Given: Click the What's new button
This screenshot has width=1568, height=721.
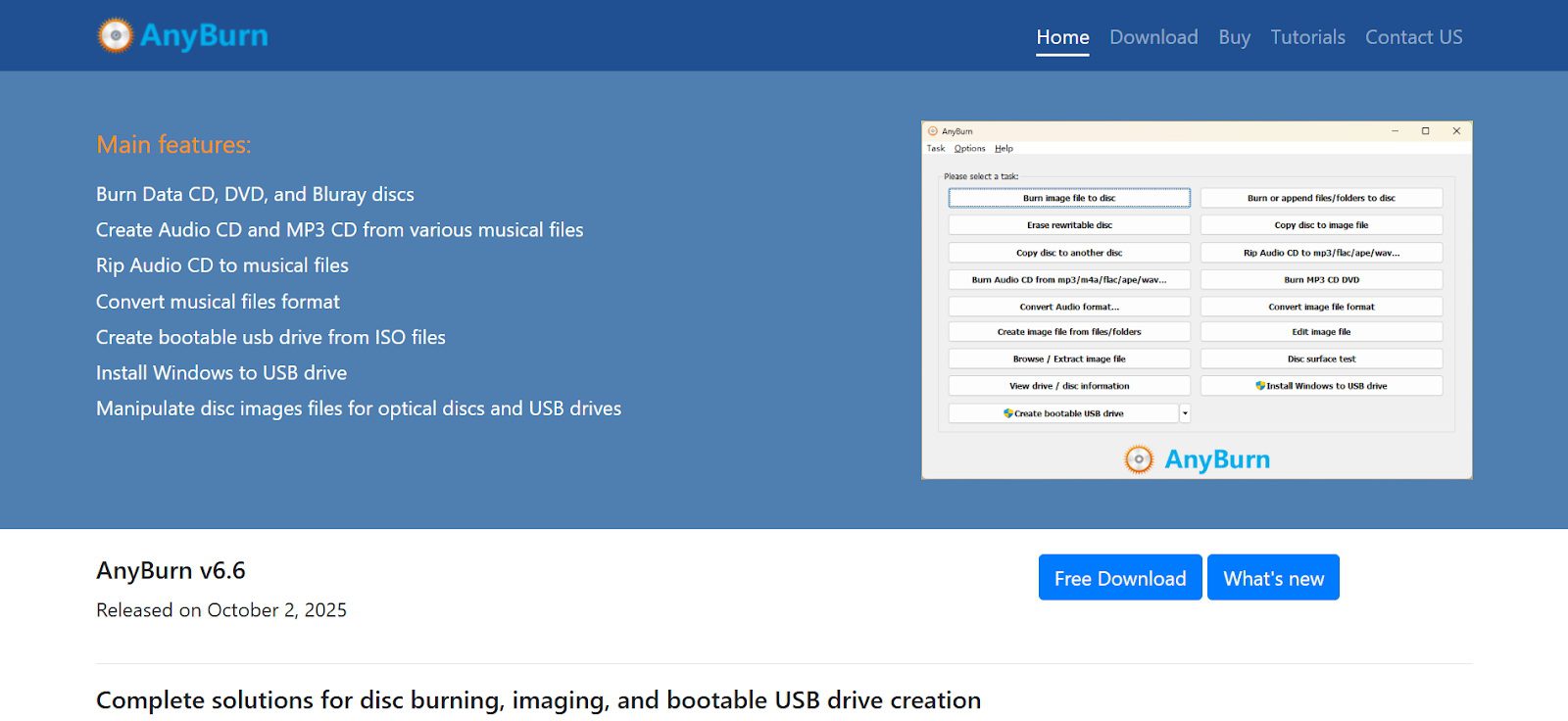Looking at the screenshot, I should [x=1273, y=578].
